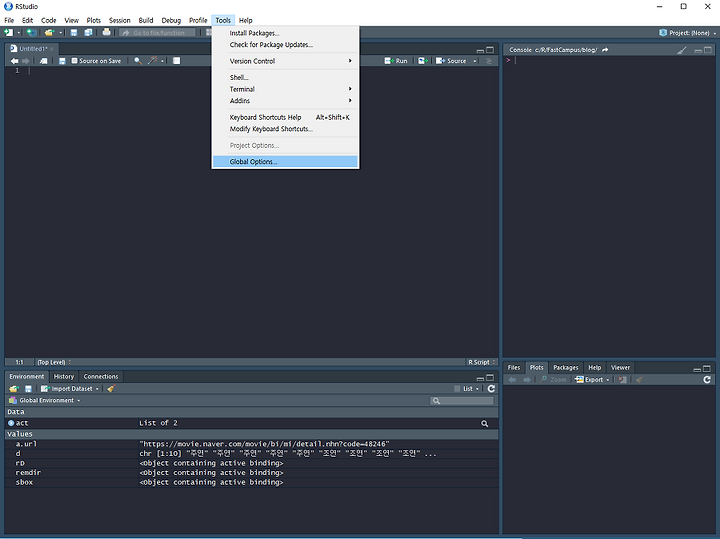Close the Untitled1 tab
This screenshot has width=720, height=539.
[52, 49]
